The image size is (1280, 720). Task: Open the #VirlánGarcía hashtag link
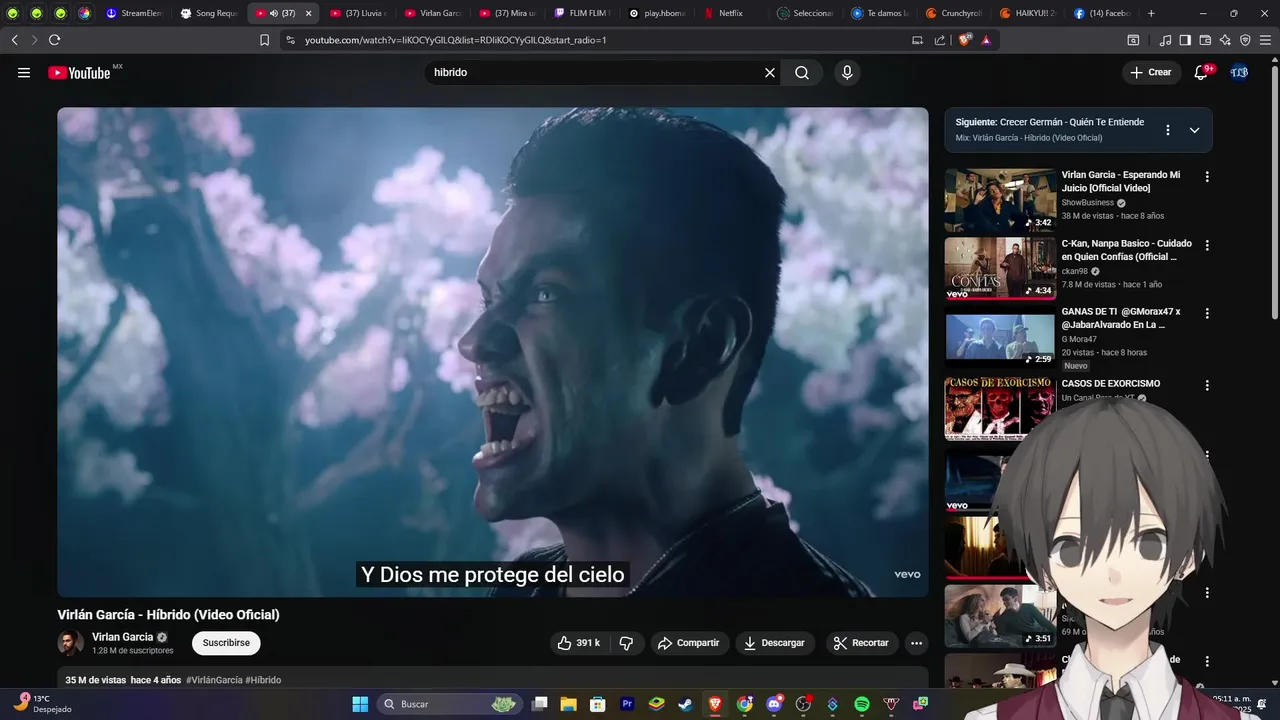[214, 680]
